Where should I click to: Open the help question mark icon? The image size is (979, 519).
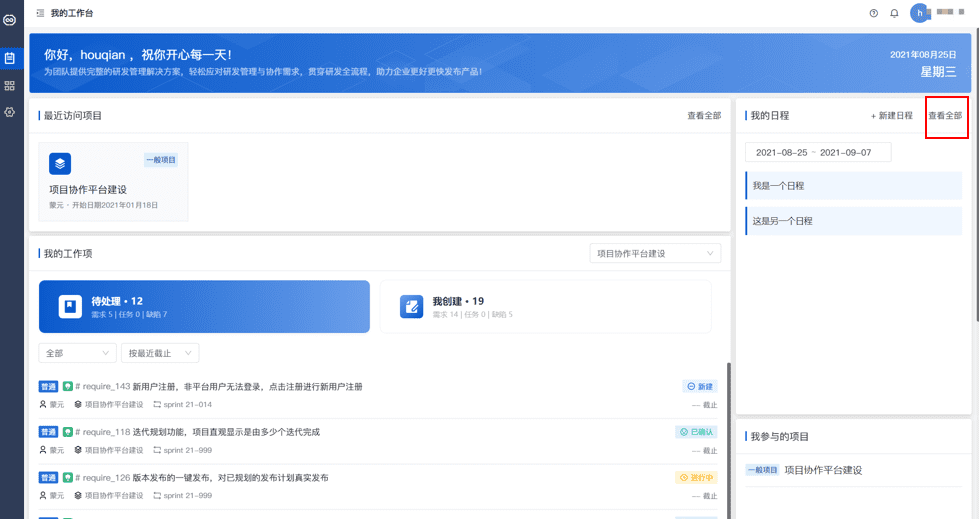pyautogui.click(x=873, y=13)
